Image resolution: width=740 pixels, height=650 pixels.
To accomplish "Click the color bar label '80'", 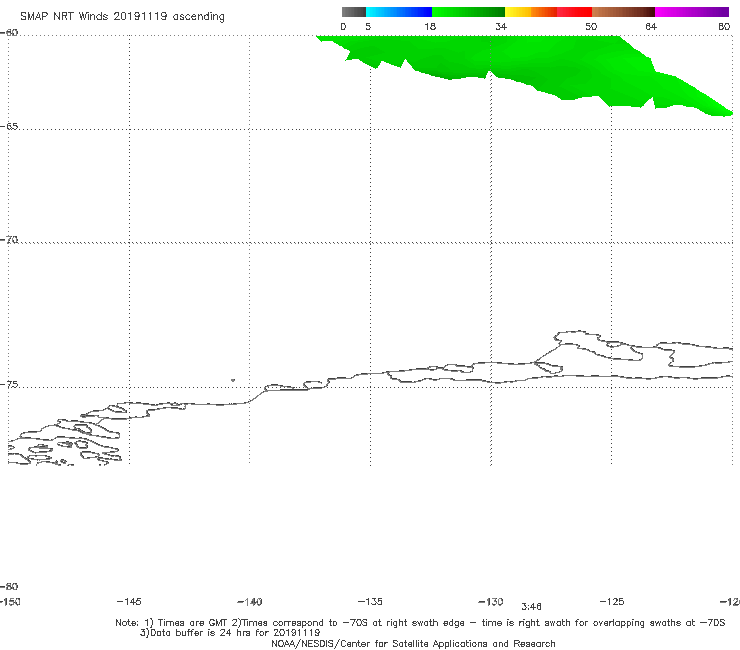I will pyautogui.click(x=724, y=26).
